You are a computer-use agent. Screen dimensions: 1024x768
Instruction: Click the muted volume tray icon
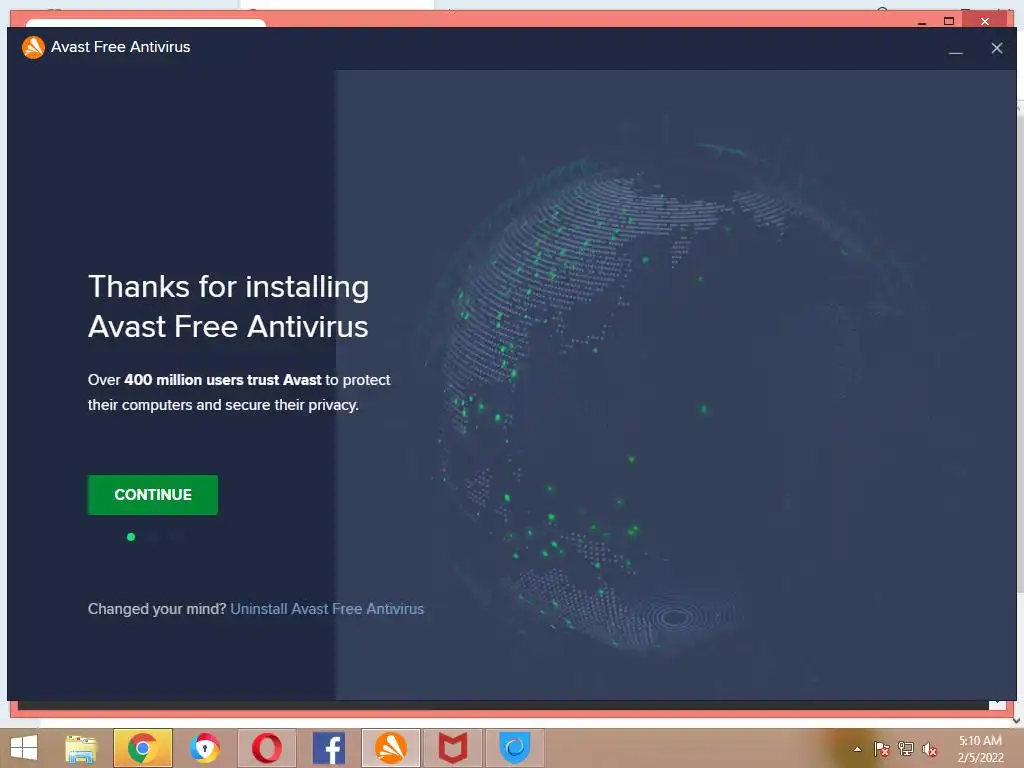coord(930,749)
